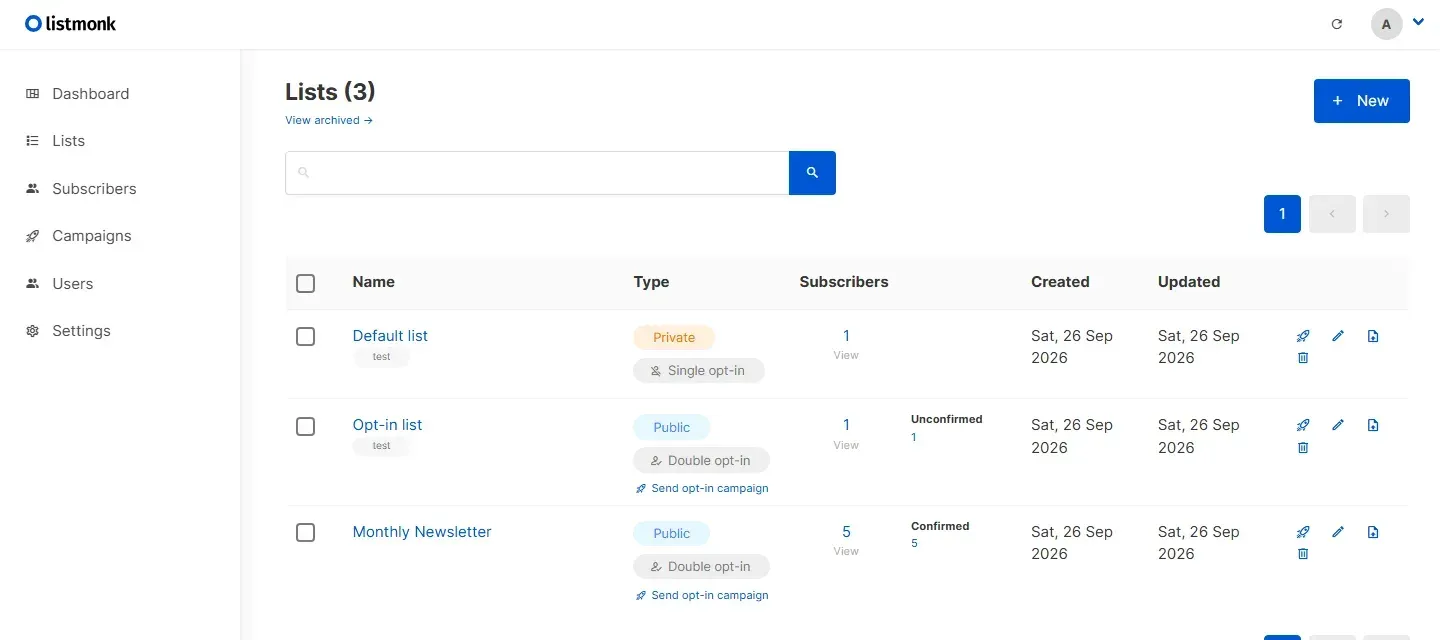Click the test tag under Default list
Screen dimensions: 1440x640
[x=381, y=357]
